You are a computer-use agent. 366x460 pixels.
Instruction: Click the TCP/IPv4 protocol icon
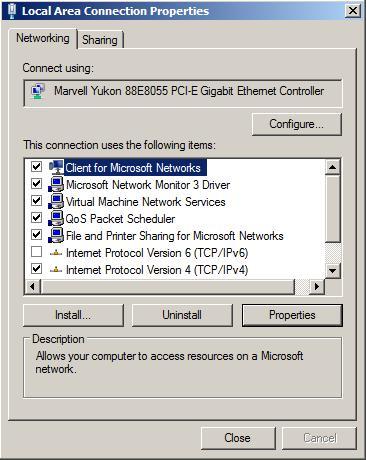(x=56, y=270)
